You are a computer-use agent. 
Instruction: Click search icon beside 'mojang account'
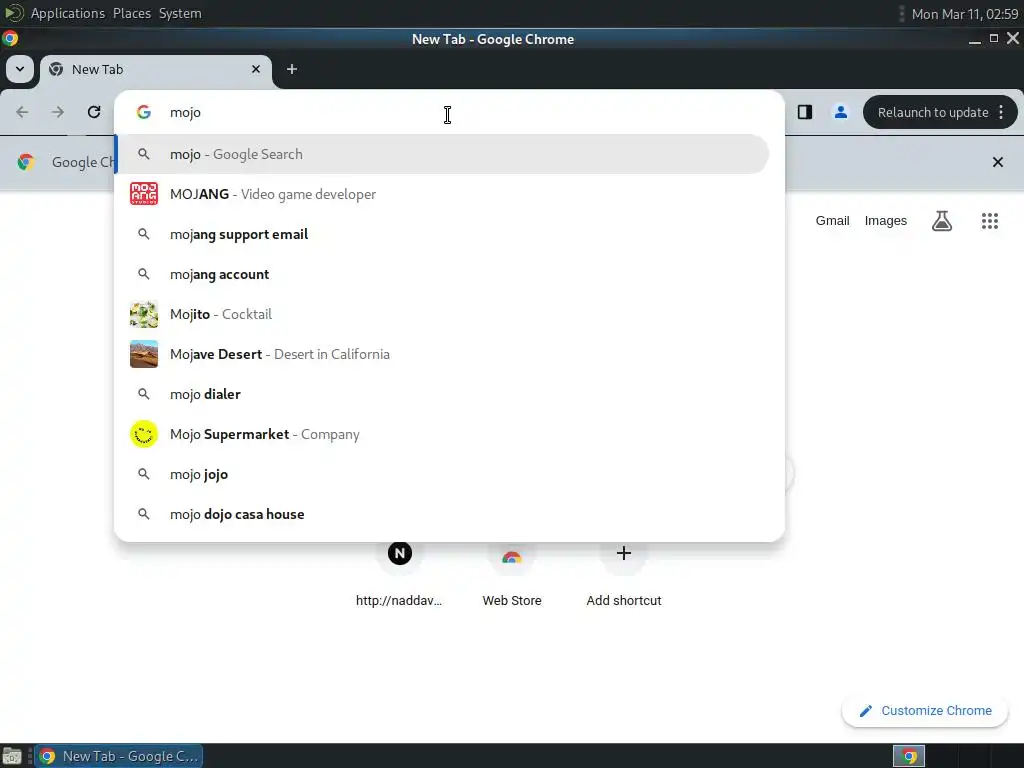144,274
